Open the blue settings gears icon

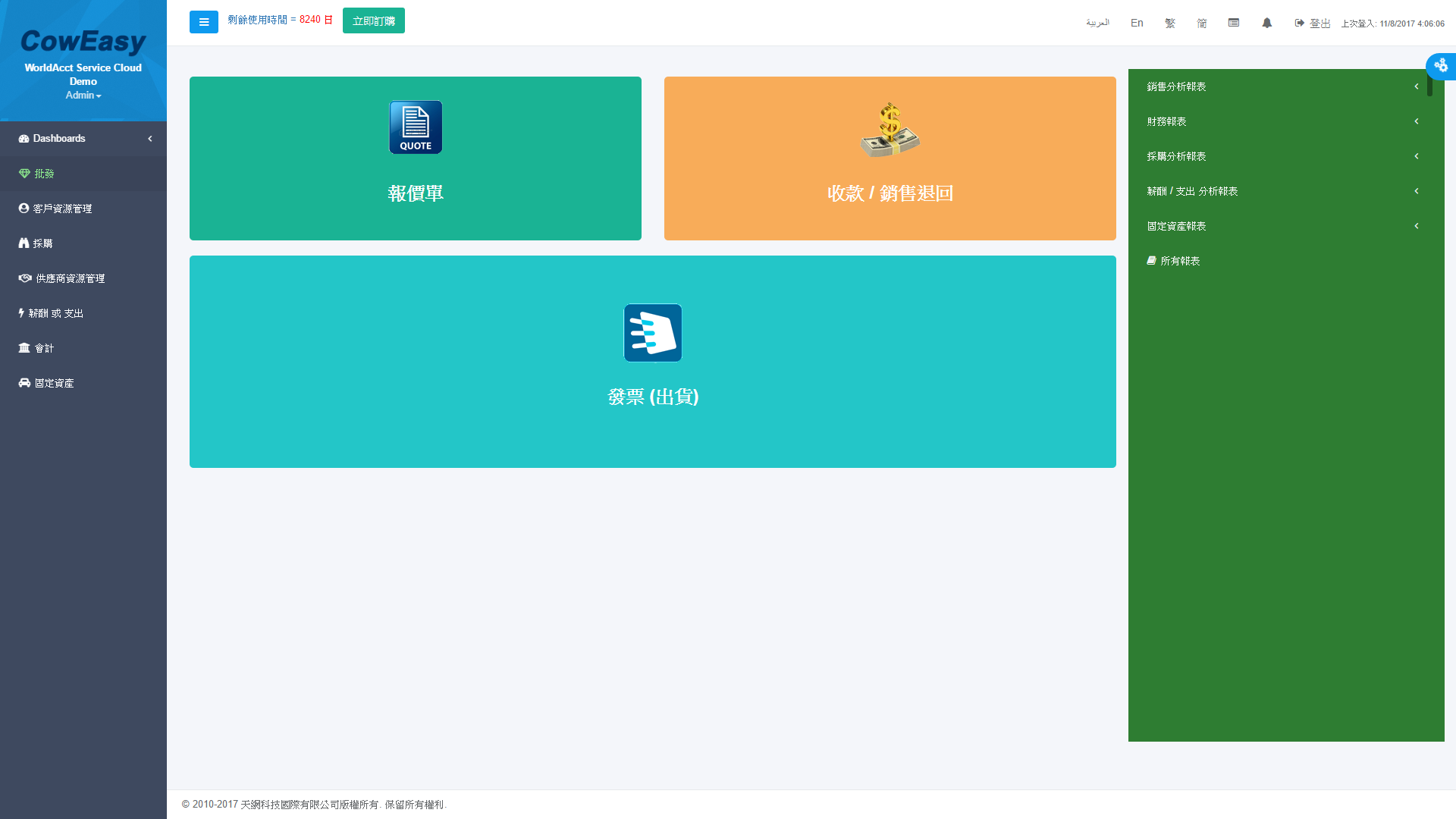(x=1441, y=66)
